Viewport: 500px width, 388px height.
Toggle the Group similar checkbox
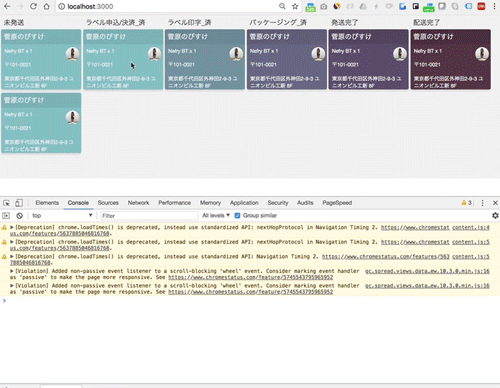click(237, 216)
